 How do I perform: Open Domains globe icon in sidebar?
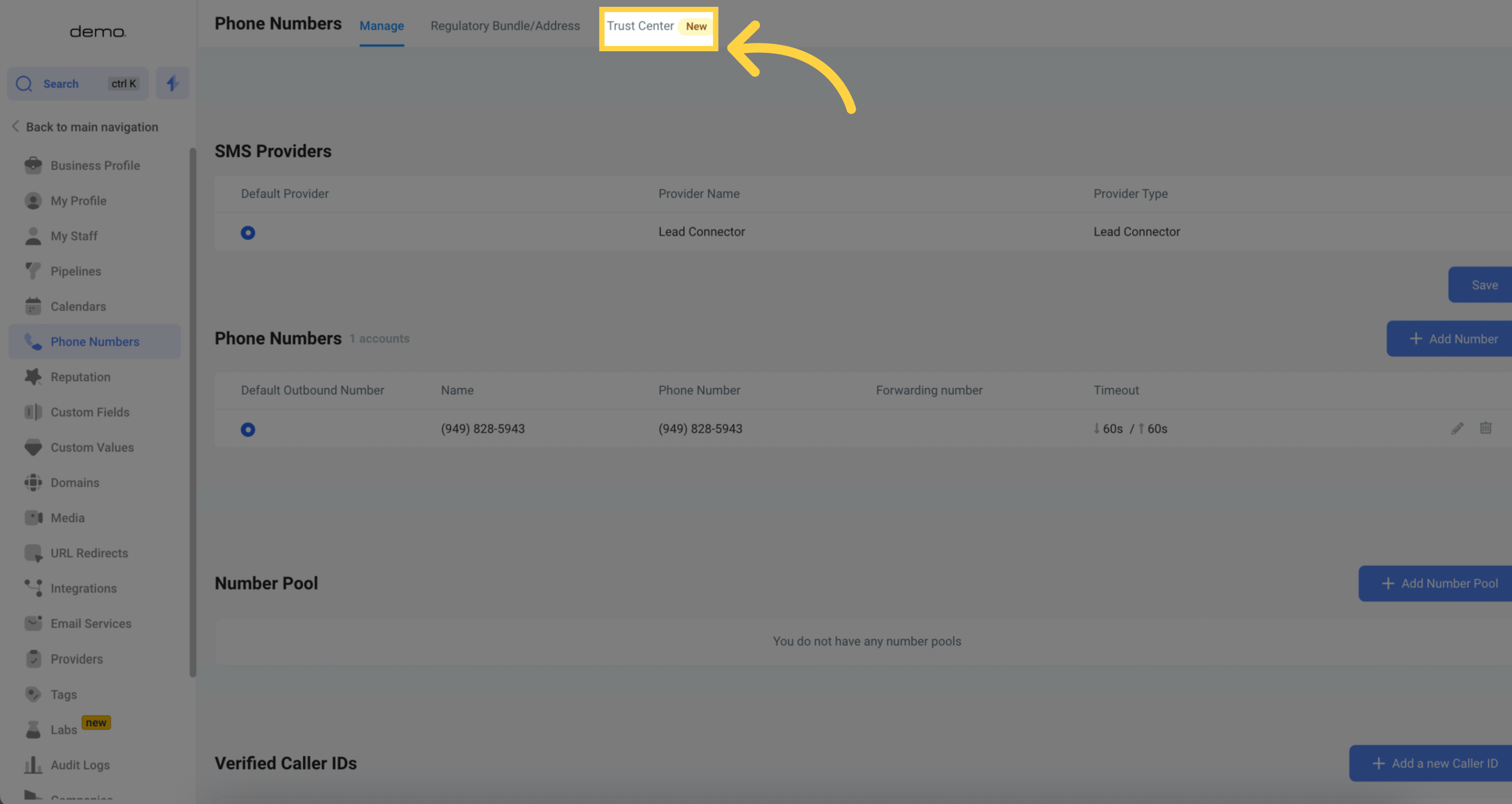pos(33,482)
